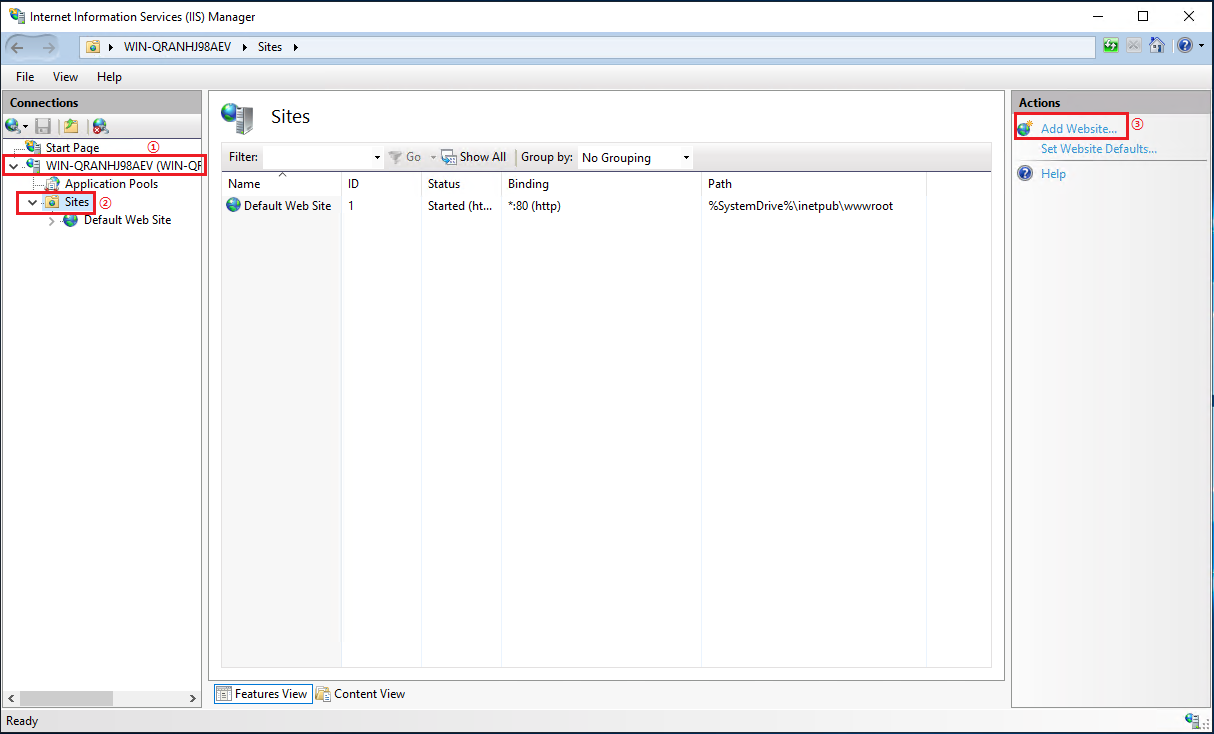Click the Sites folder icon in tree
This screenshot has width=1214, height=734.
pos(52,202)
